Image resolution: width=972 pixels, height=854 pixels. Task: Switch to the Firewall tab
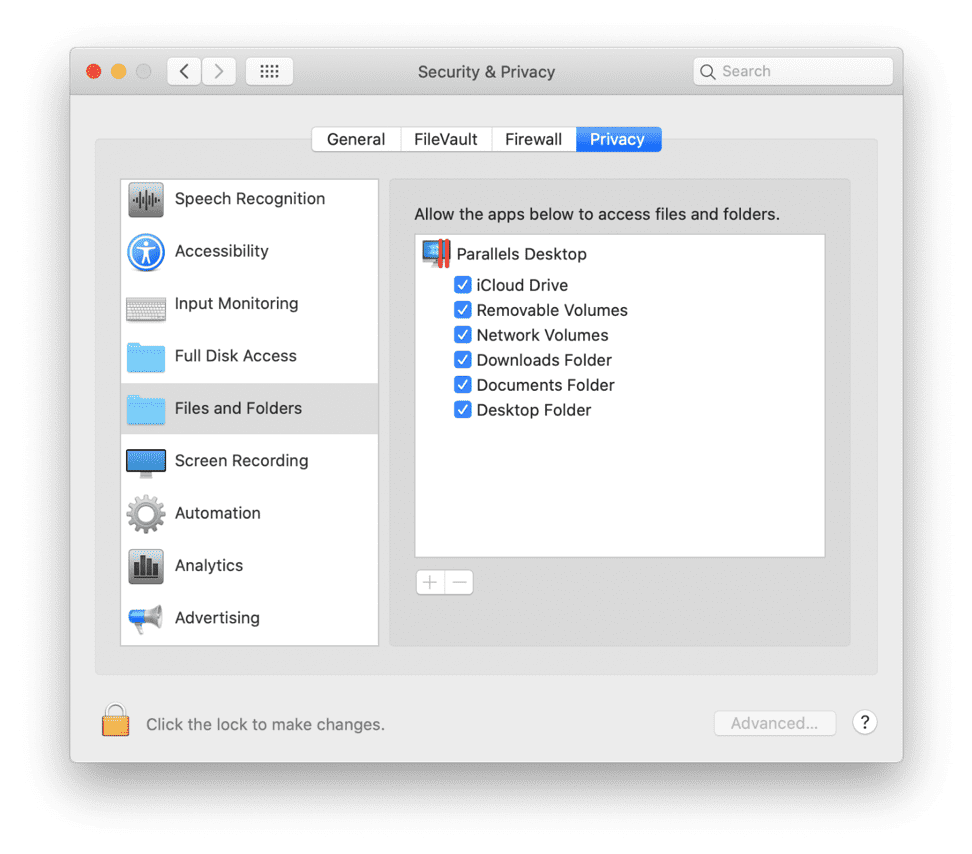(x=533, y=139)
